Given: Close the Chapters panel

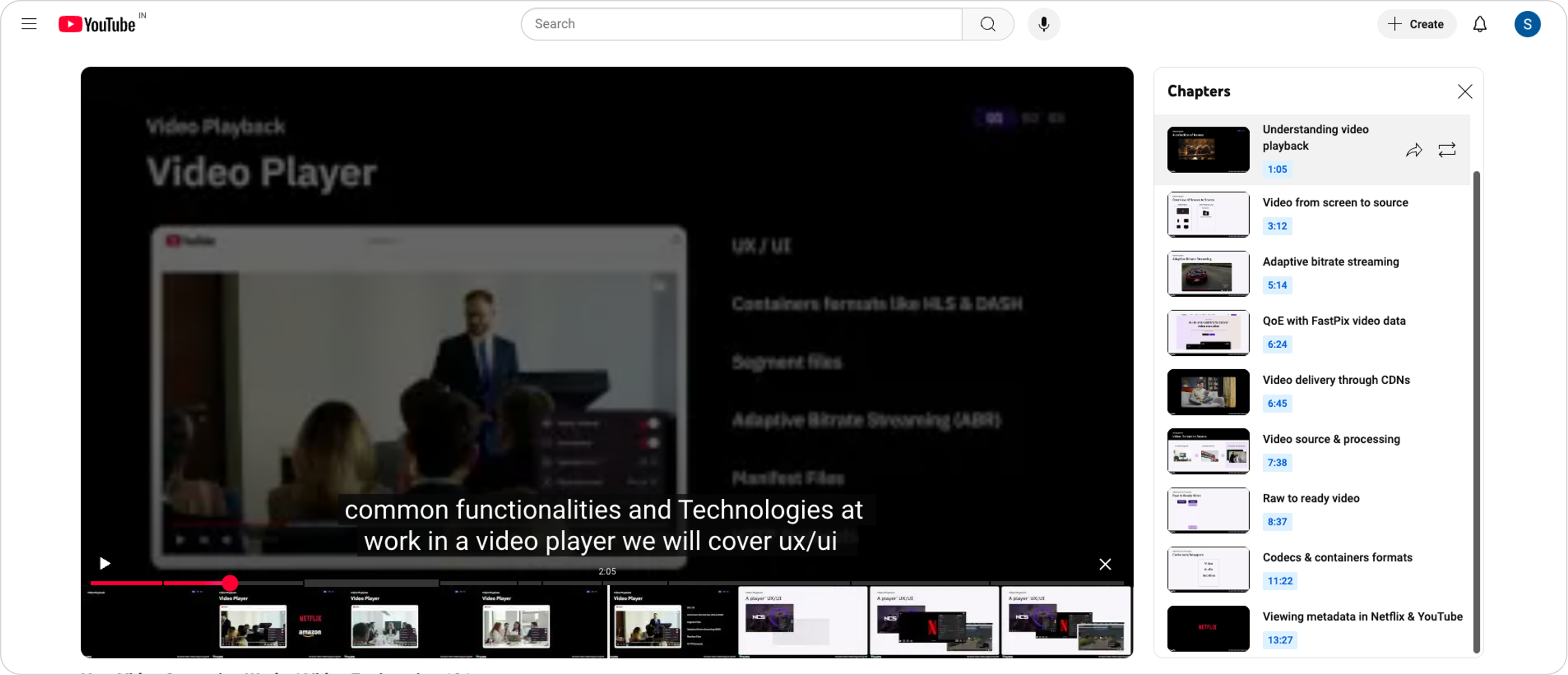Looking at the screenshot, I should coord(1465,91).
